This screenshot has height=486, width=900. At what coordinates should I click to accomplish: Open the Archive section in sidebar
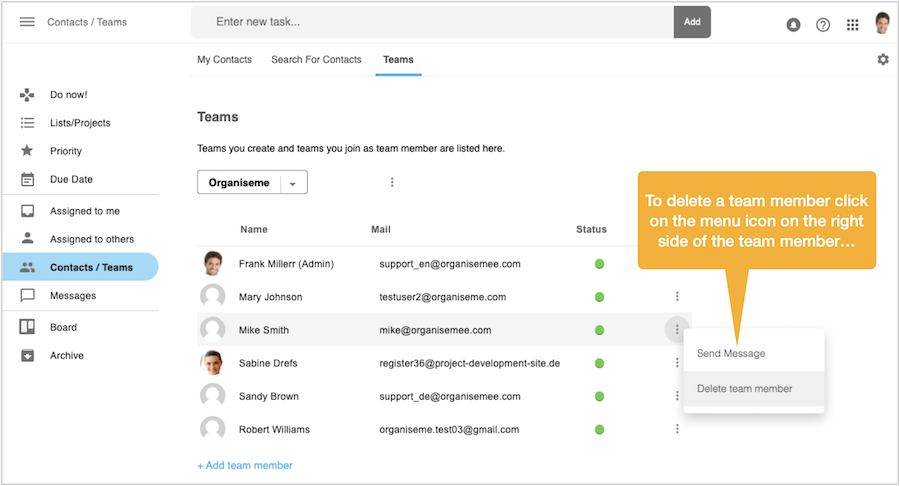coord(66,355)
